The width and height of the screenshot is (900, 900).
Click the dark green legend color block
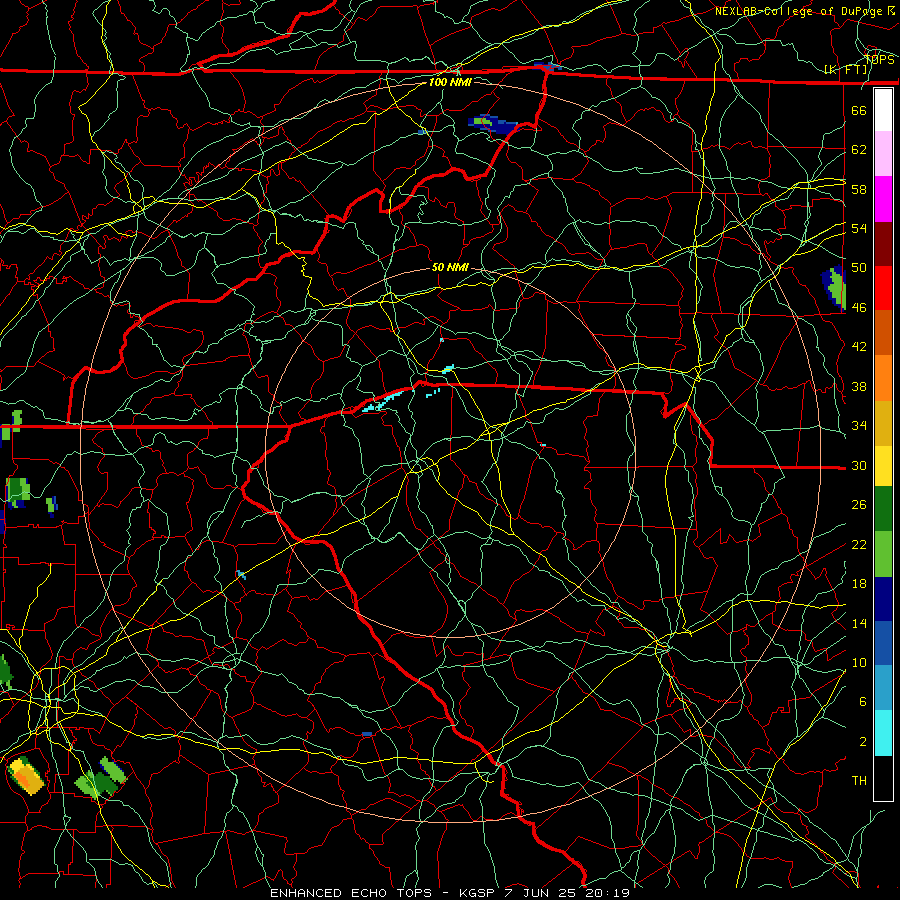pyautogui.click(x=883, y=509)
